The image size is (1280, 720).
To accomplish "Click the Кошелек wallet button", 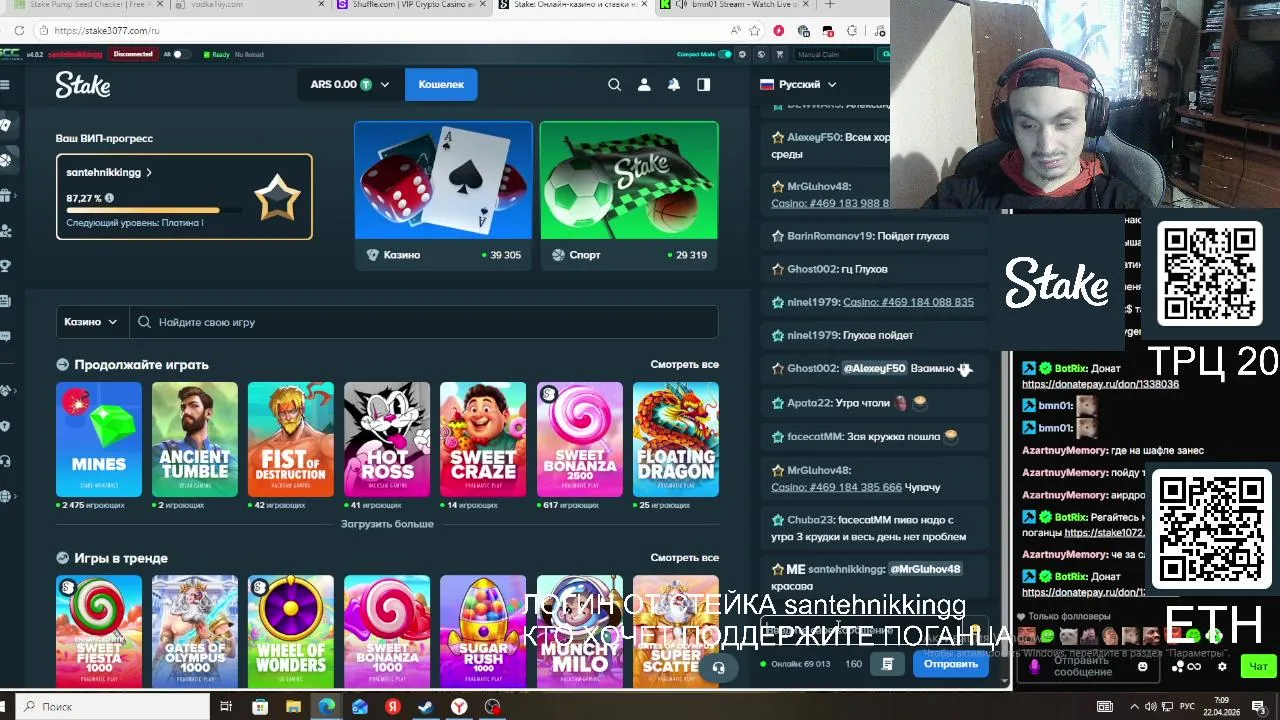I will [x=441, y=85].
